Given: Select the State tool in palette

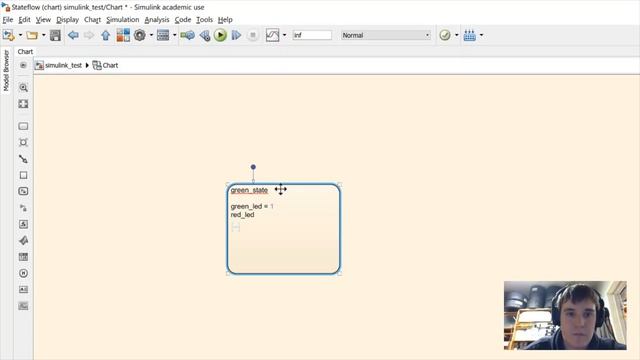Looking at the screenshot, I should pos(23,126).
